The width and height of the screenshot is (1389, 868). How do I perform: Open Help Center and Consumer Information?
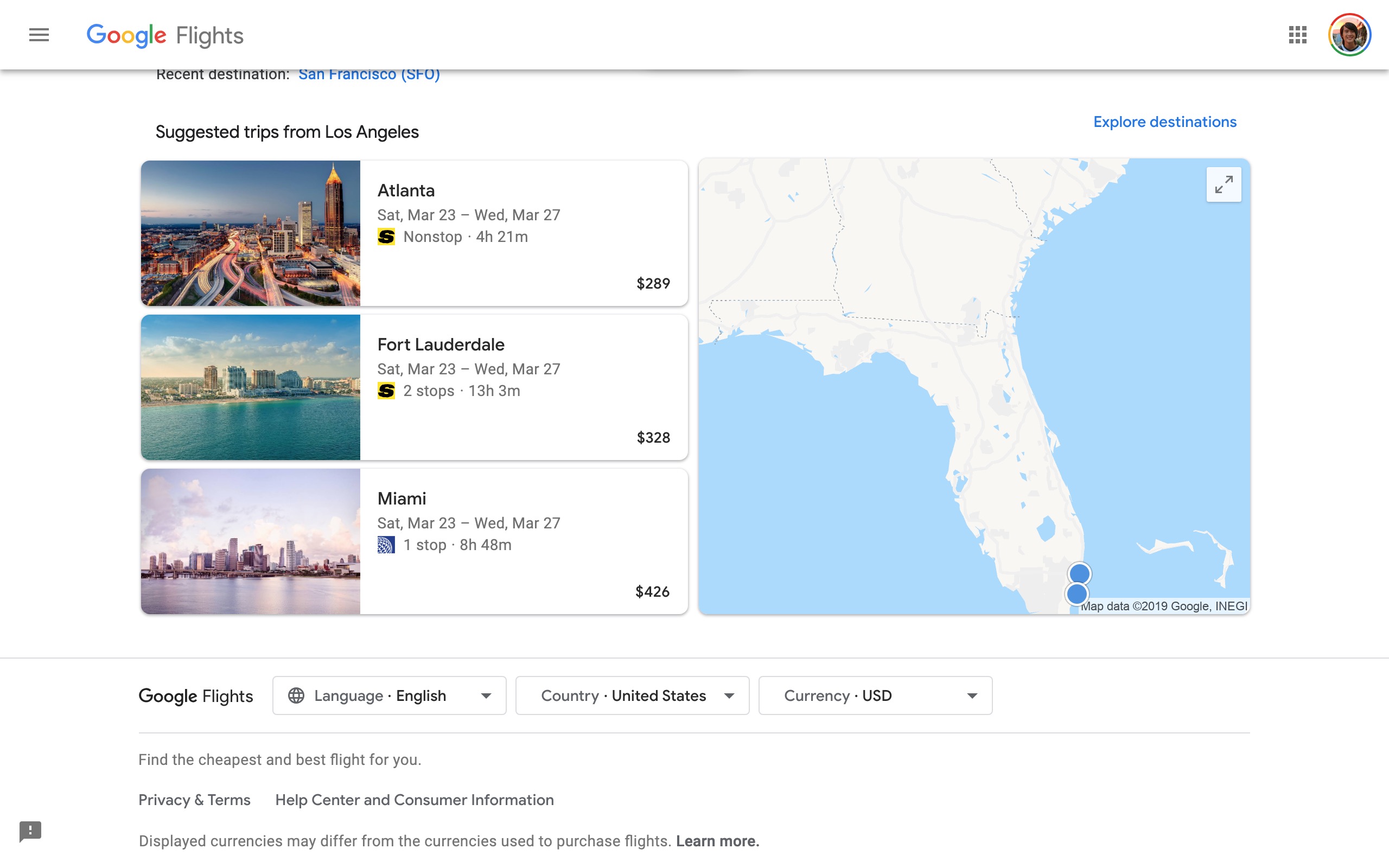[x=415, y=800]
